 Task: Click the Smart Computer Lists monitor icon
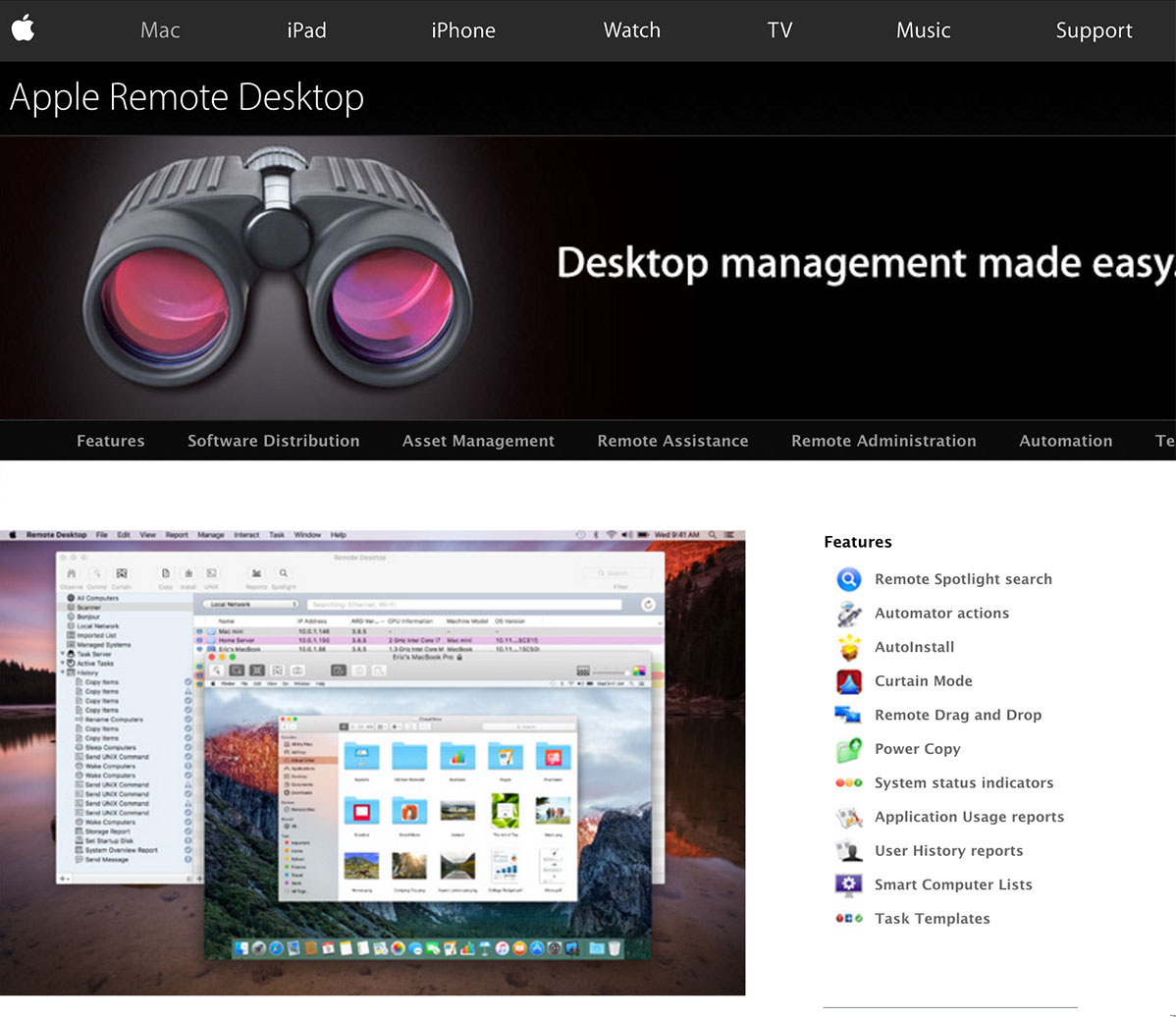click(x=848, y=885)
